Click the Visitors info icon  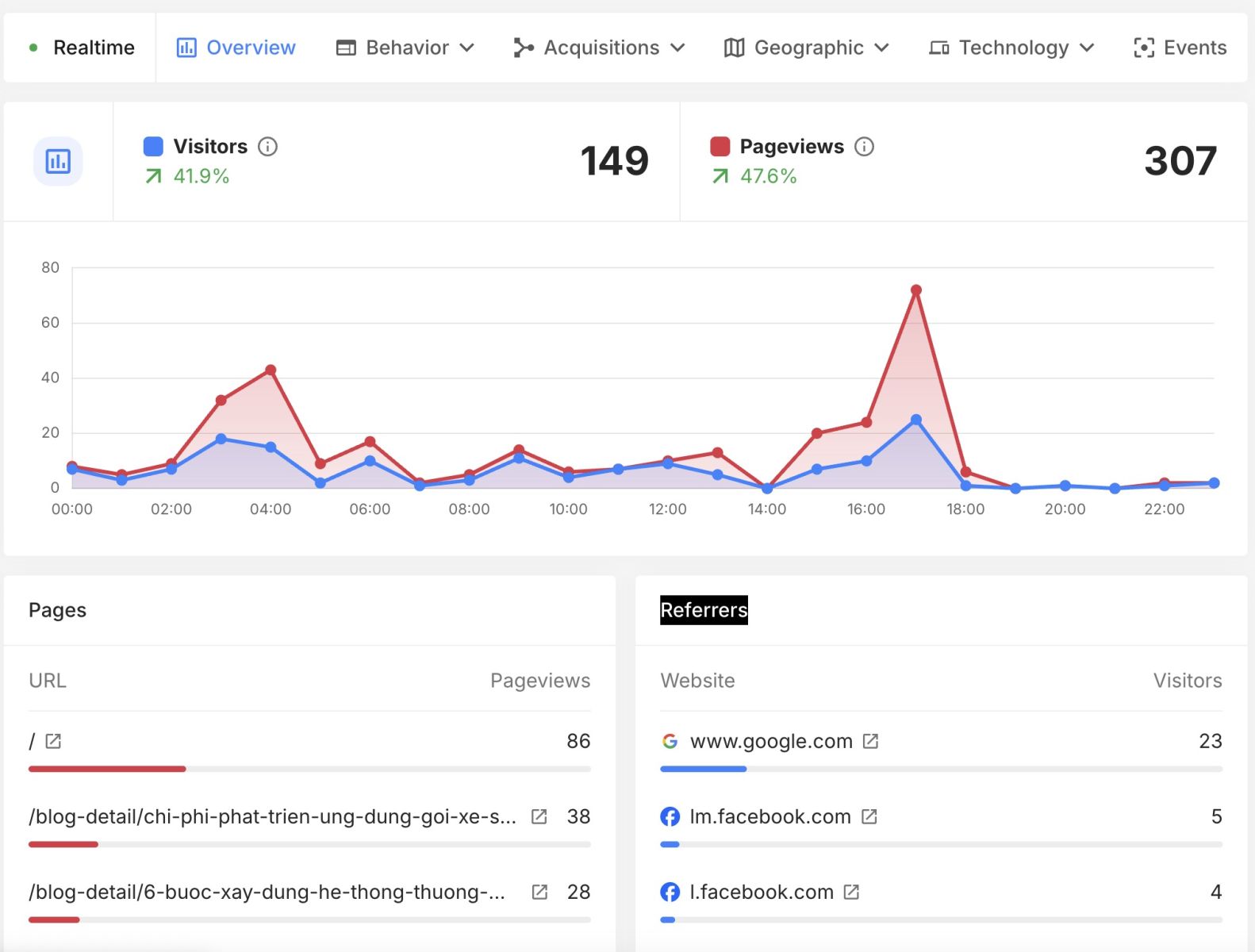[268, 147]
